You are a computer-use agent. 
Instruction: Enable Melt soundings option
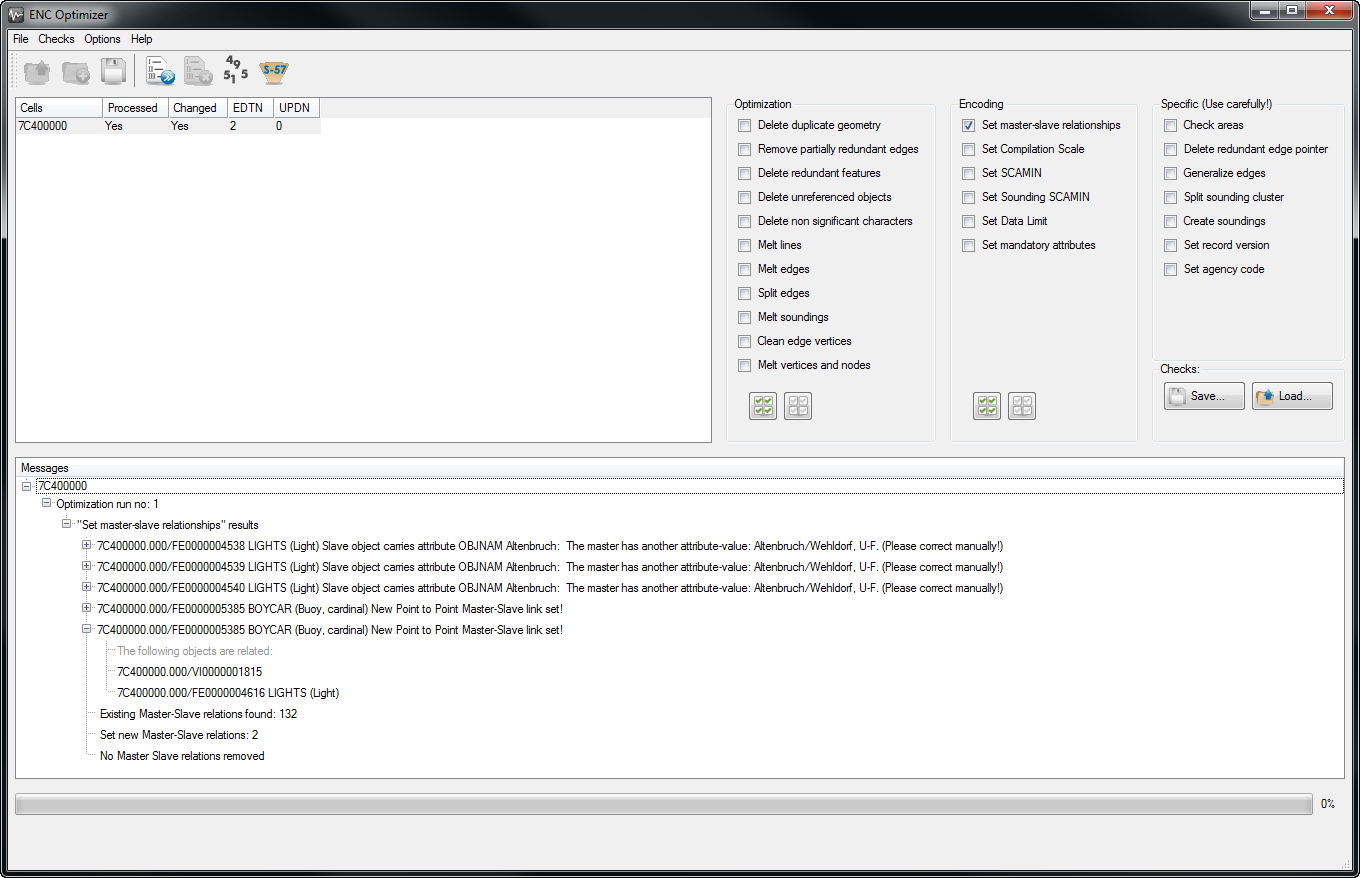(x=744, y=317)
